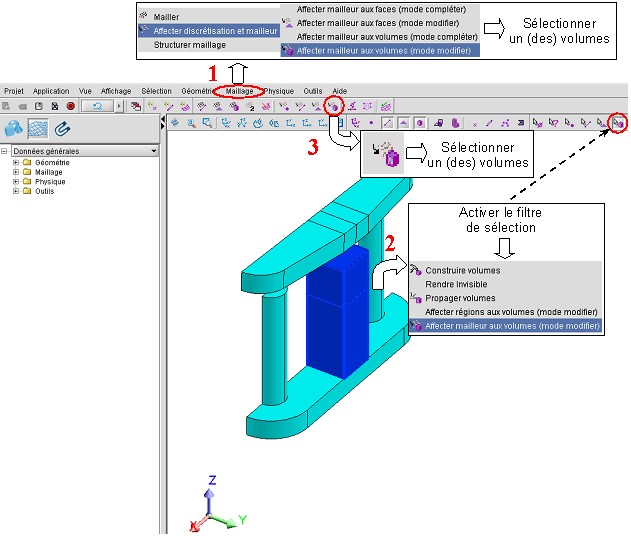
Task: Activate the volume selection filter icon
Action: 618,123
